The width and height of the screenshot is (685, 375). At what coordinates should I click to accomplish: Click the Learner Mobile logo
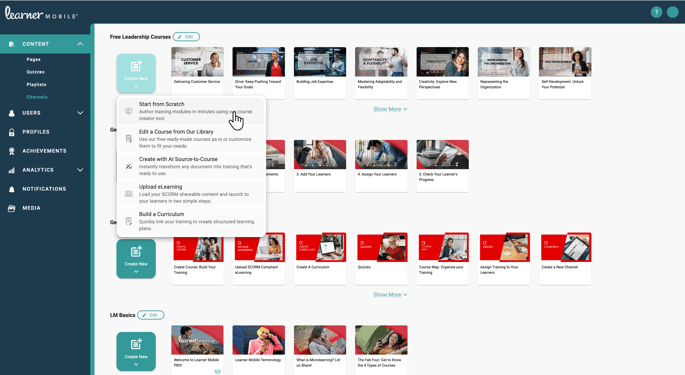pyautogui.click(x=41, y=13)
